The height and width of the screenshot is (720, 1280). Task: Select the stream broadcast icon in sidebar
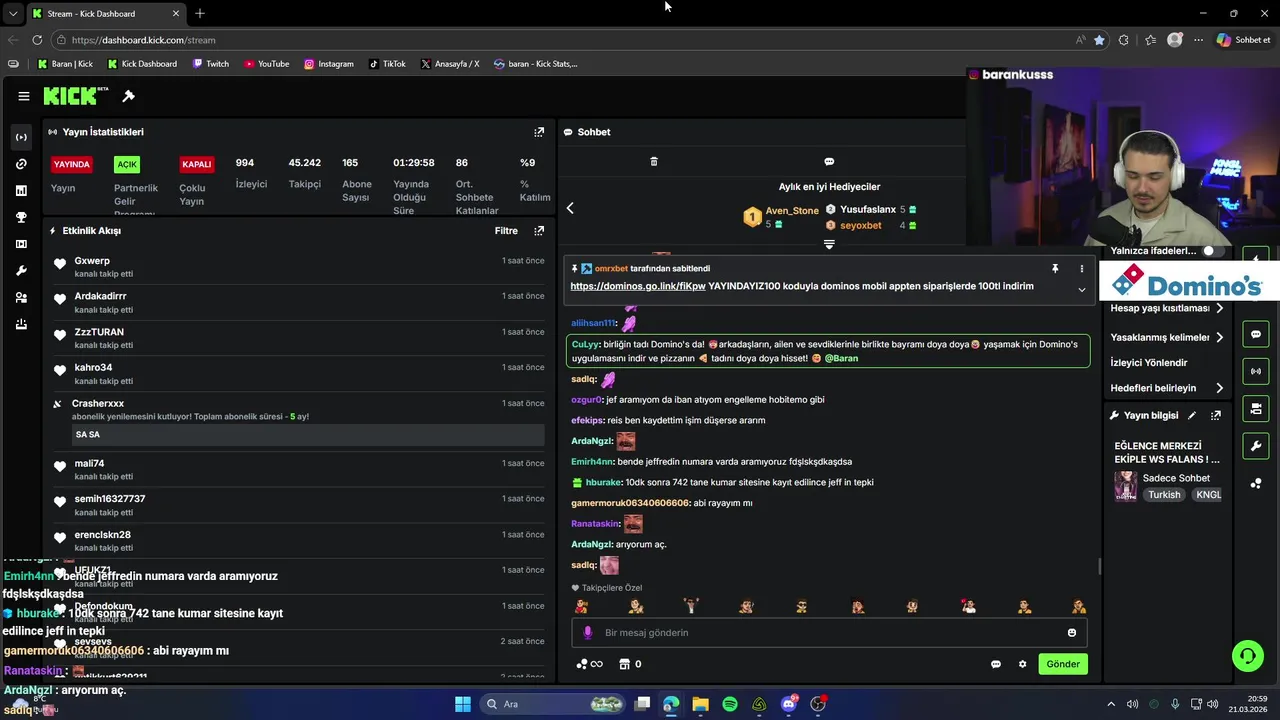click(21, 137)
